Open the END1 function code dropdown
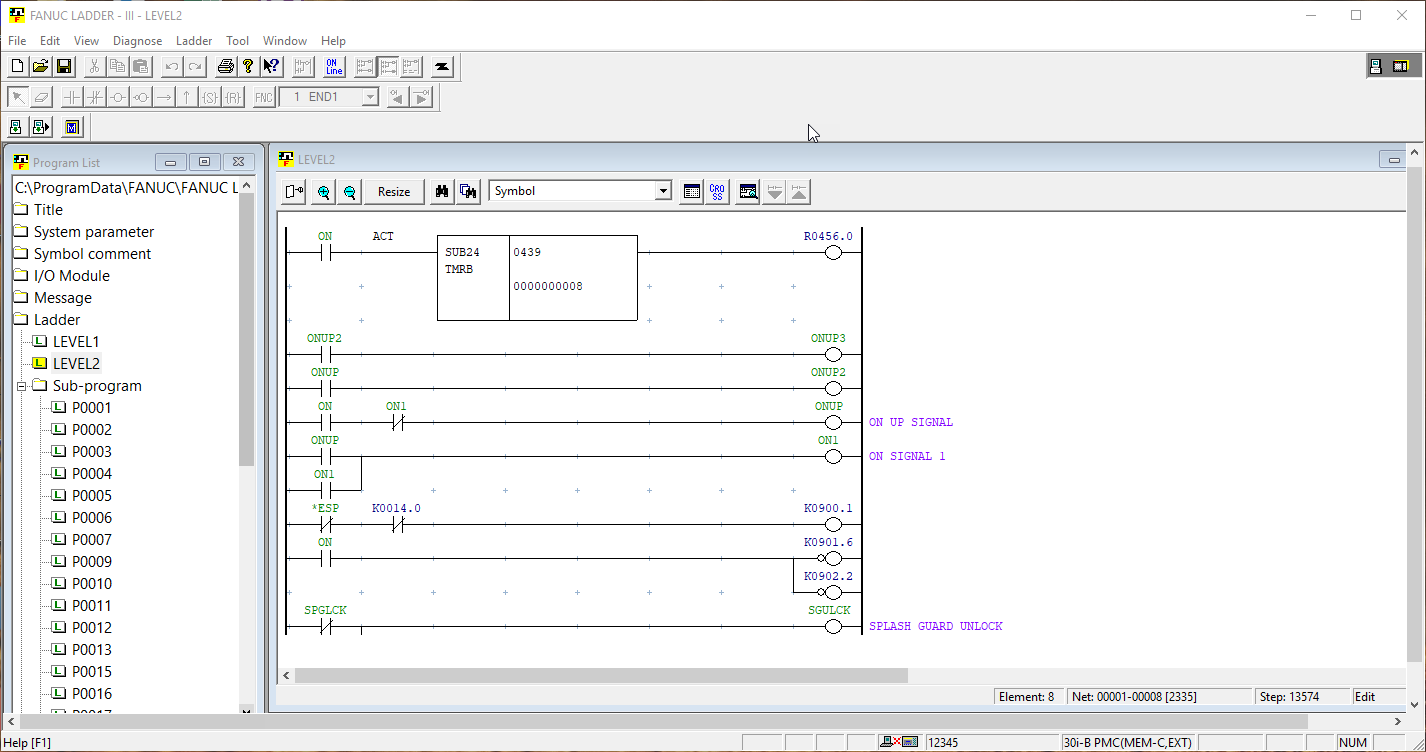This screenshot has height=752, width=1426. click(369, 96)
